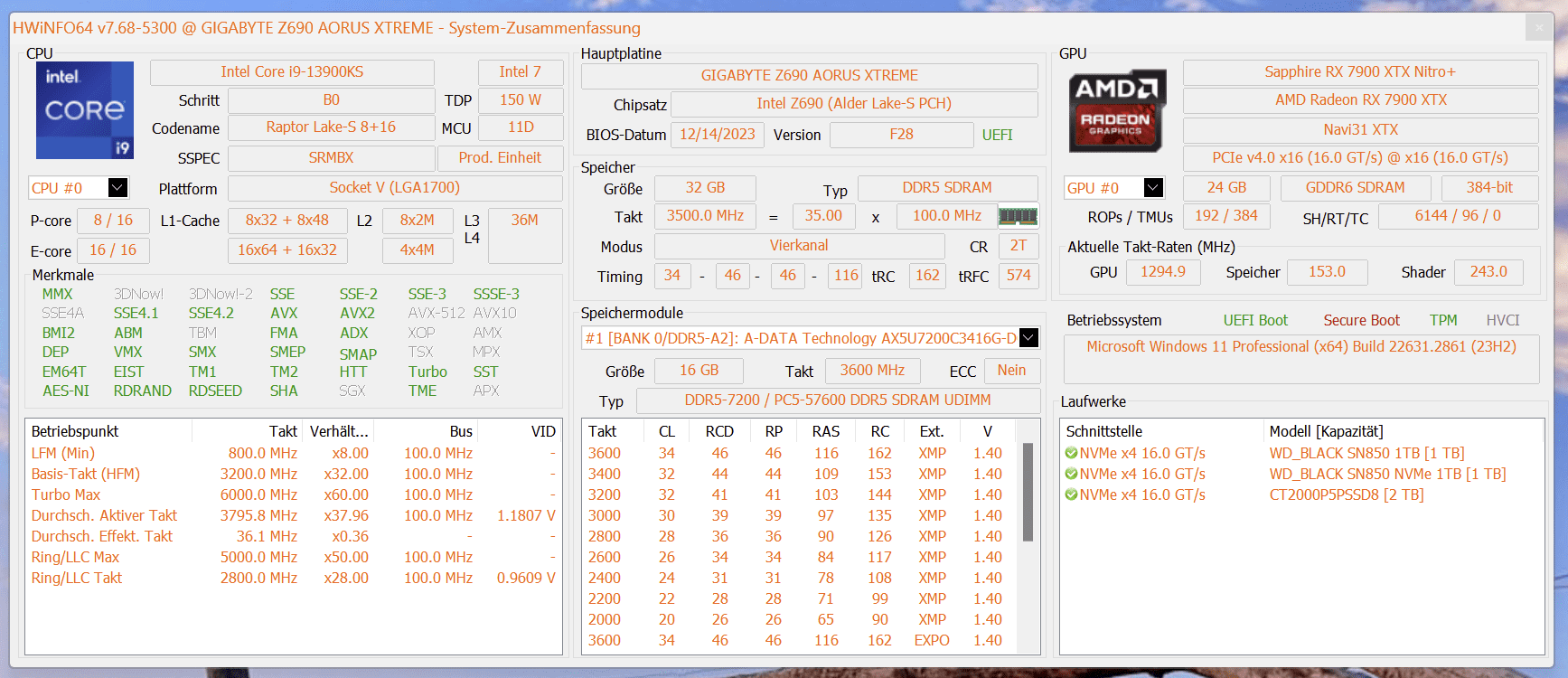
Task: Click the Secure Boot status label
Action: point(1362,321)
